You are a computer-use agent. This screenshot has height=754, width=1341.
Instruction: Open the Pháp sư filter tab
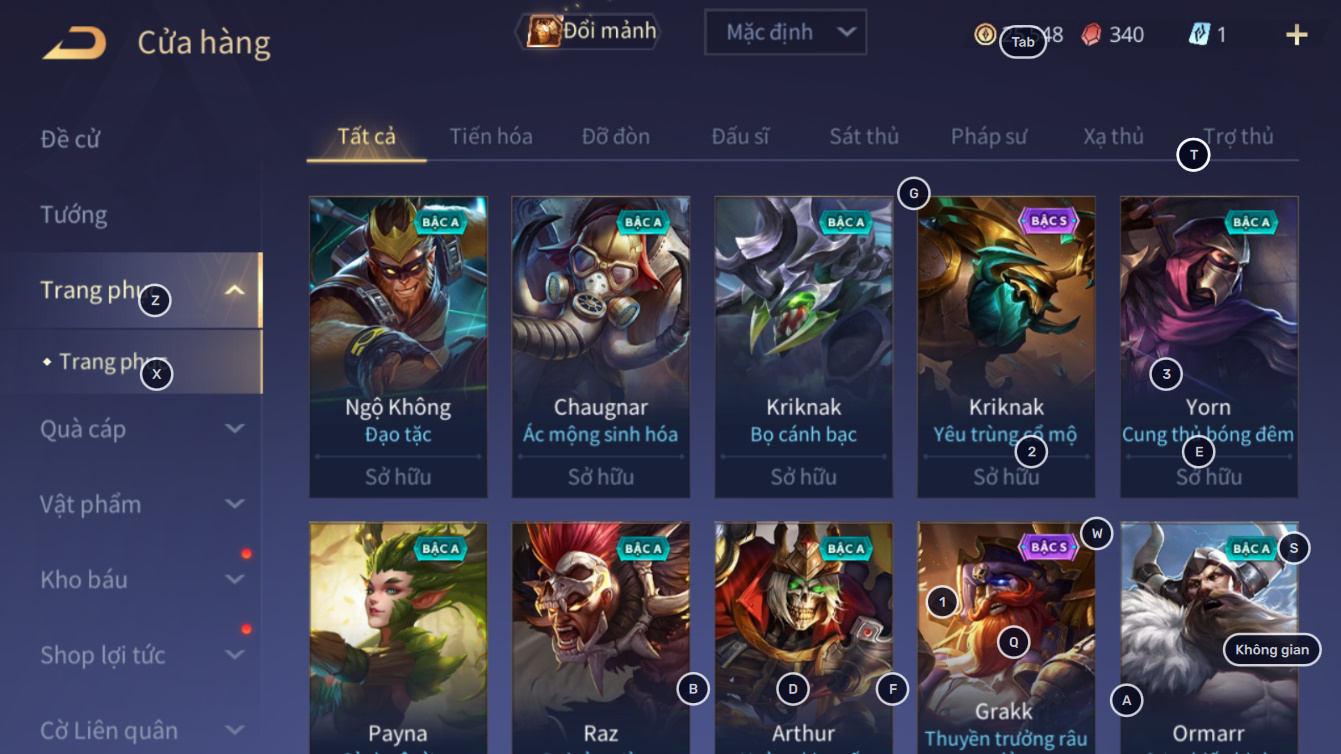(x=989, y=136)
